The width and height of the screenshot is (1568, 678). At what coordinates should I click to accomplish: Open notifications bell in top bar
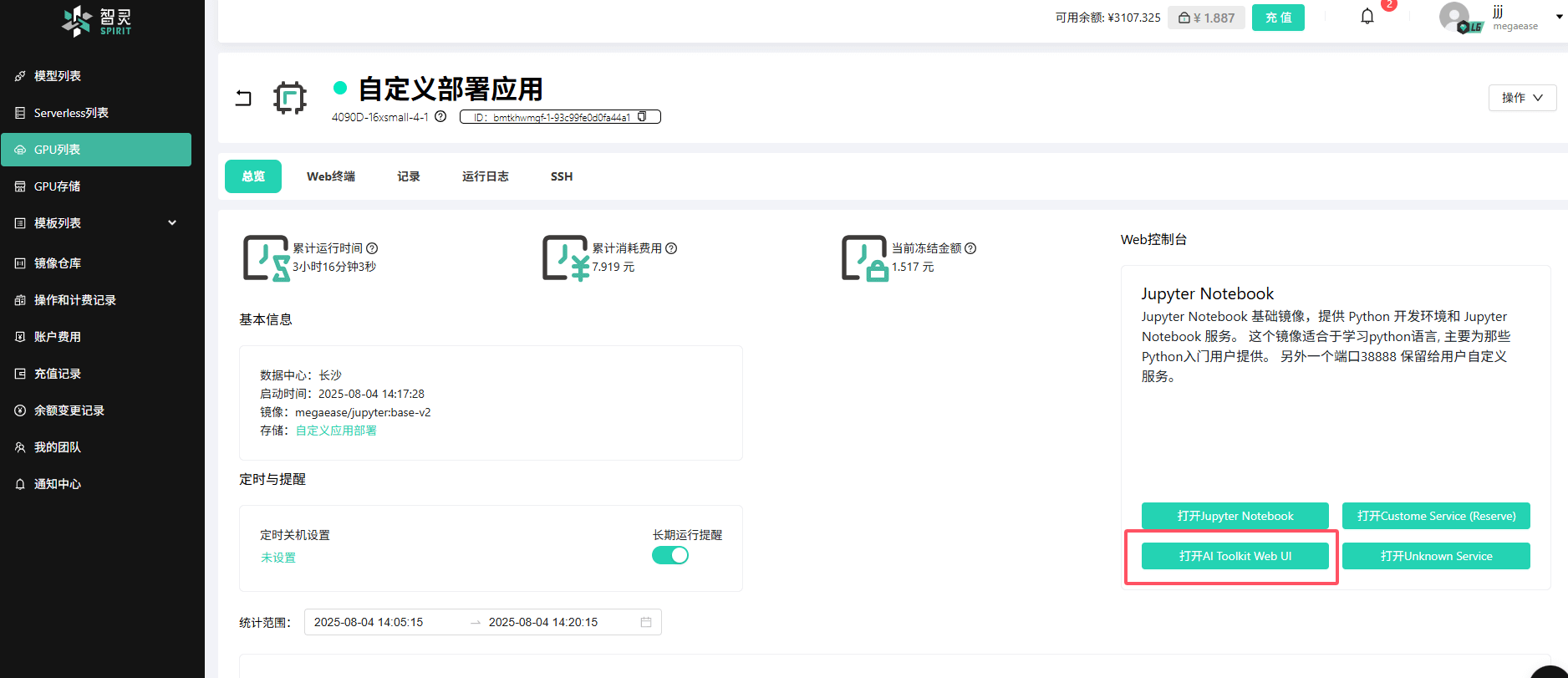pos(1367,17)
